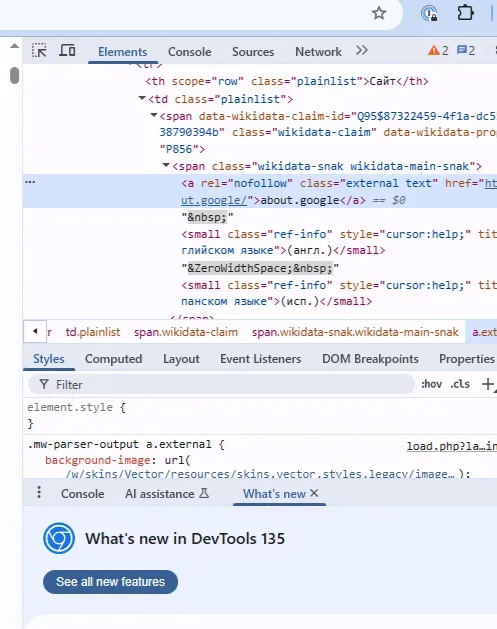Open the Layout pane tab
497x629 pixels.
click(181, 359)
